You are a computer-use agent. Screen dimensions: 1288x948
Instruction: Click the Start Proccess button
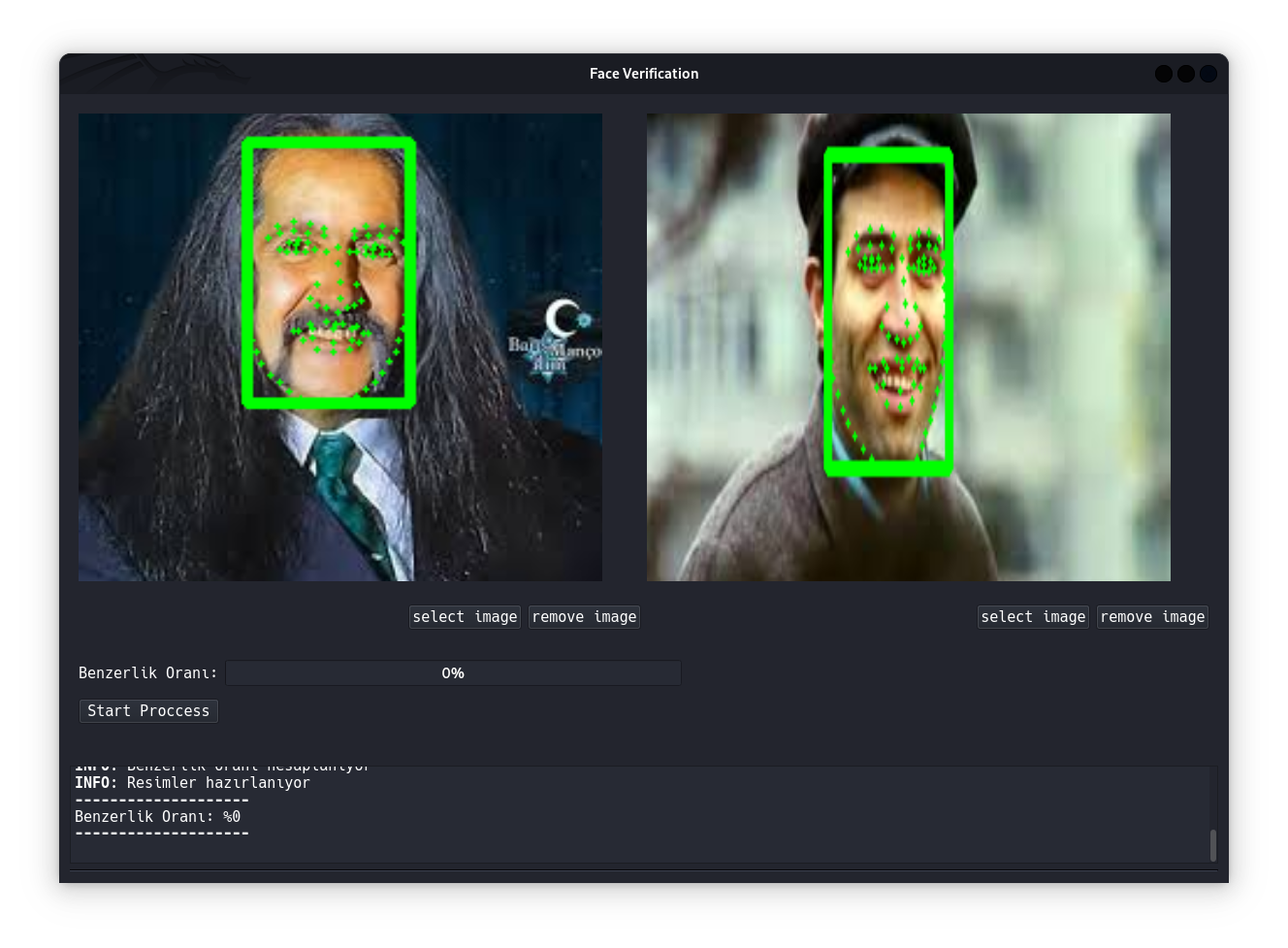(148, 711)
